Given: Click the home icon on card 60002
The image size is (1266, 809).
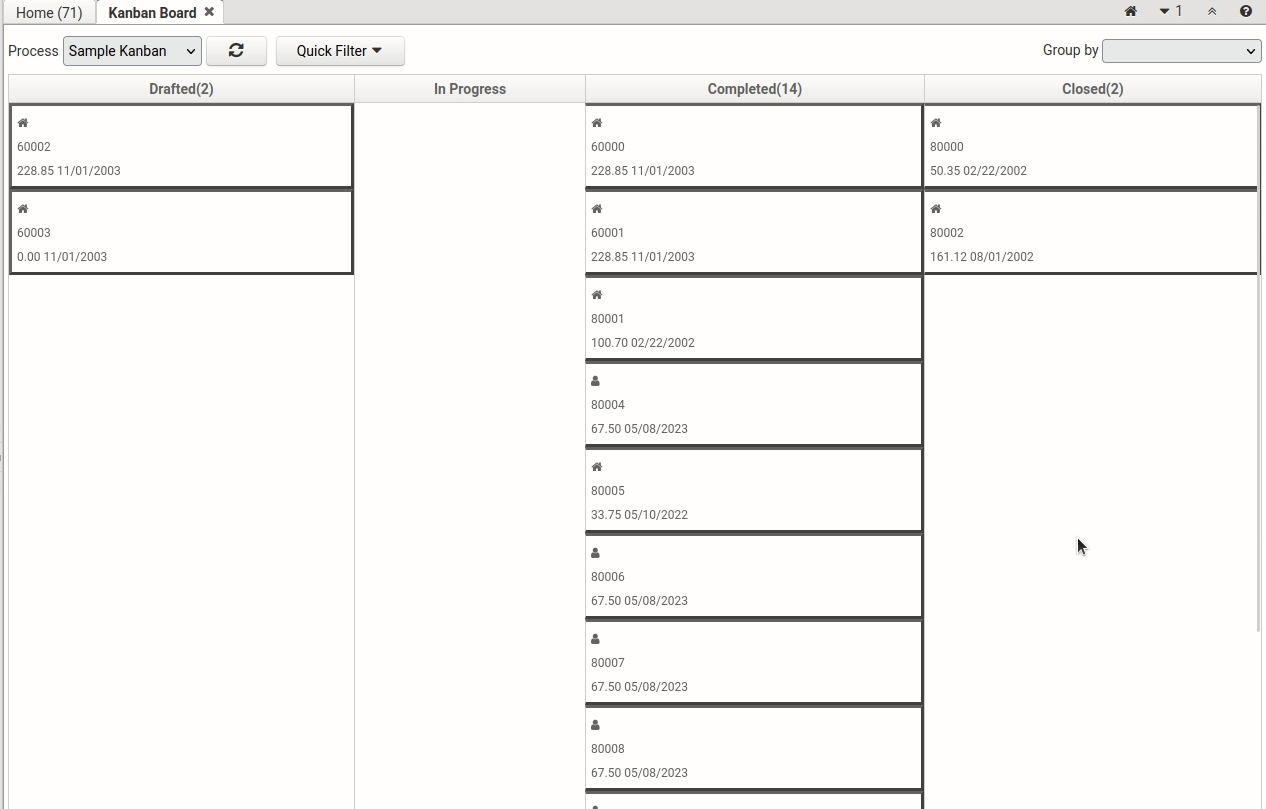Looking at the screenshot, I should click(x=23, y=123).
